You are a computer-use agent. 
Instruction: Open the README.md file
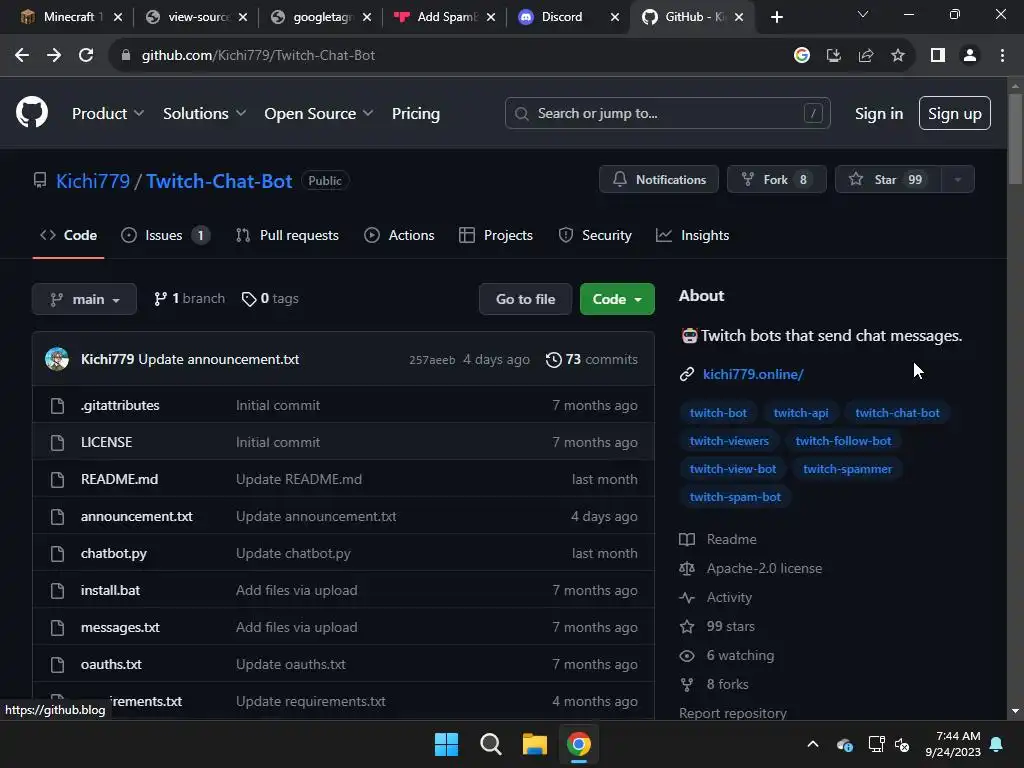click(120, 479)
